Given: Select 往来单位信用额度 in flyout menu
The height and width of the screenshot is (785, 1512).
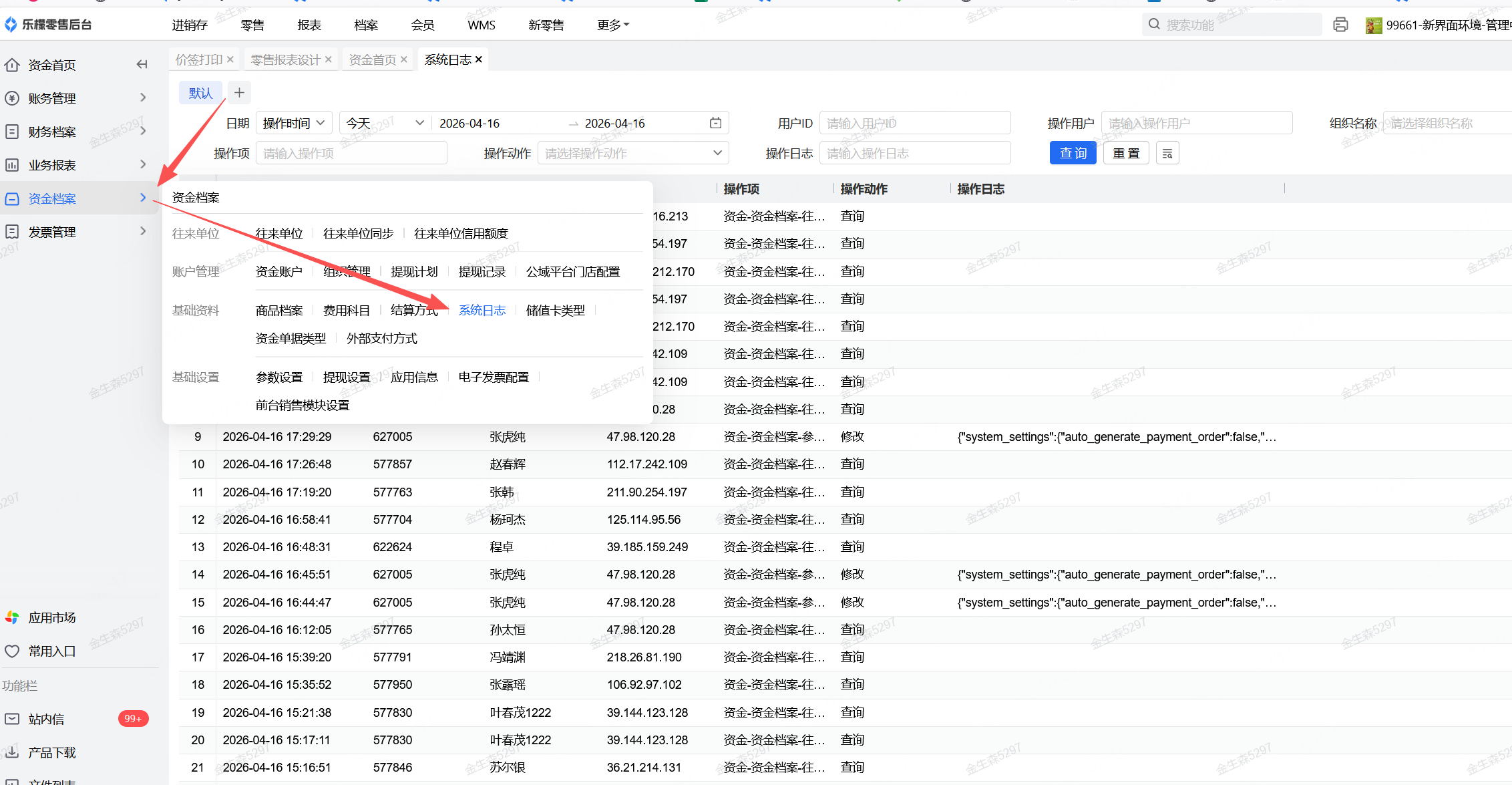Looking at the screenshot, I should pos(461,233).
